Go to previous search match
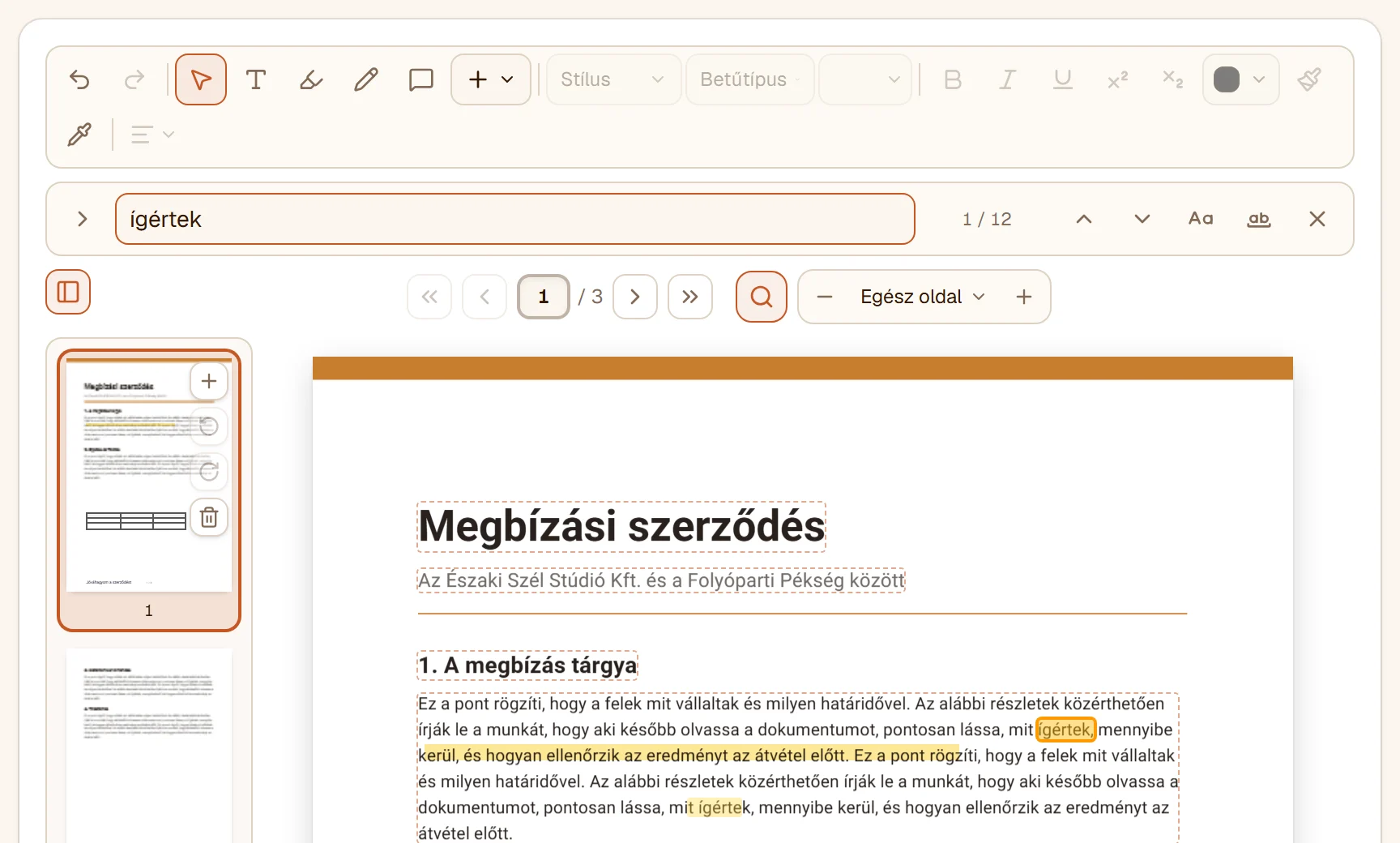 coord(1084,219)
